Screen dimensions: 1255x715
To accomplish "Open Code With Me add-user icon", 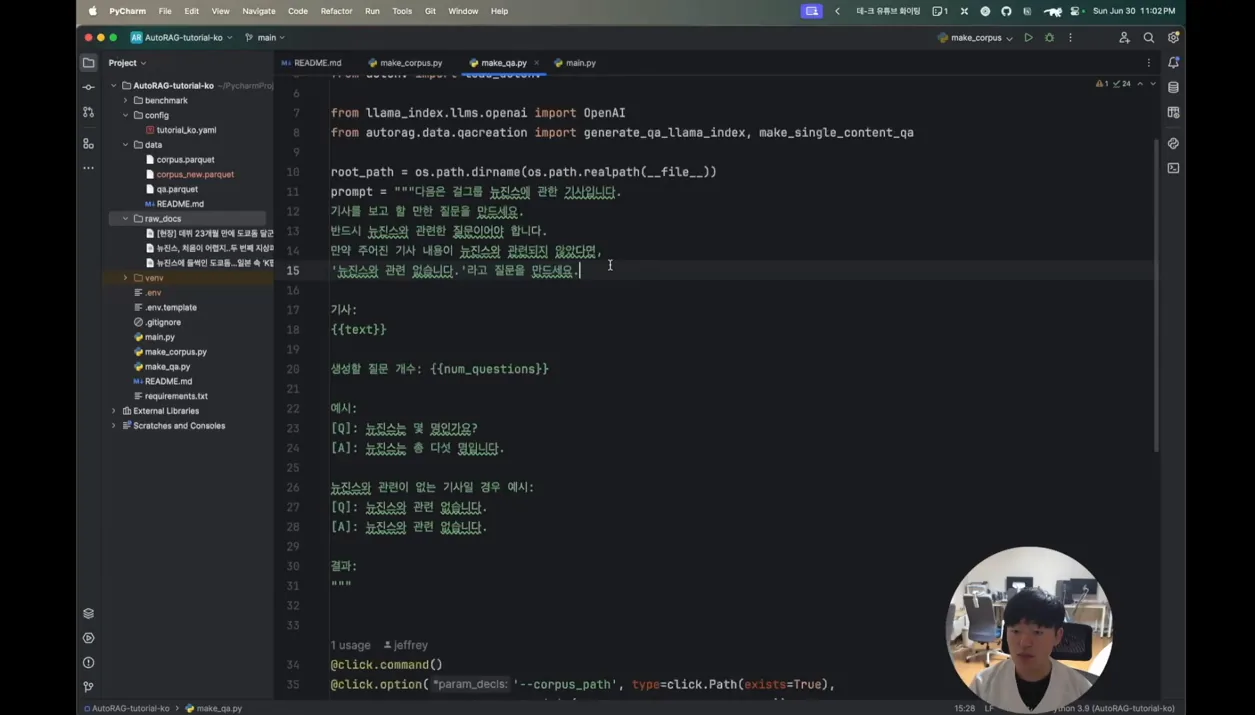I will (1124, 38).
